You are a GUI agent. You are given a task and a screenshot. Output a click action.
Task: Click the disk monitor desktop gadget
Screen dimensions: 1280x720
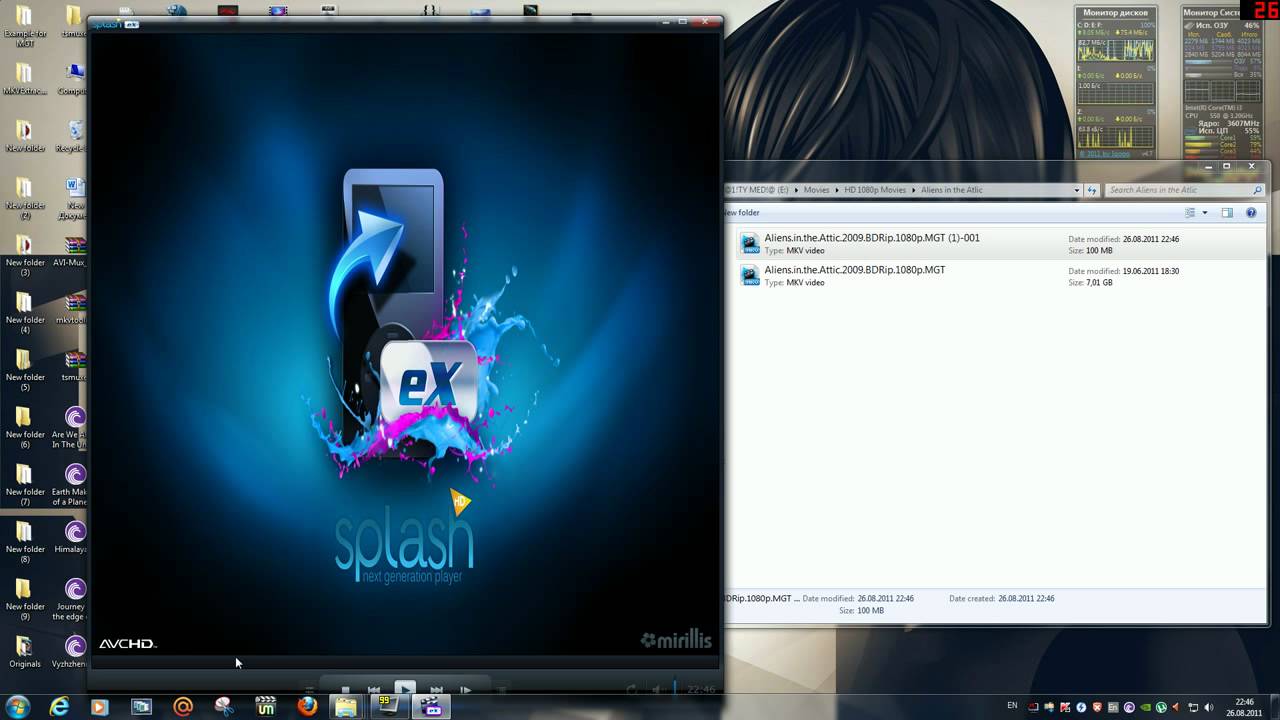tap(1115, 82)
